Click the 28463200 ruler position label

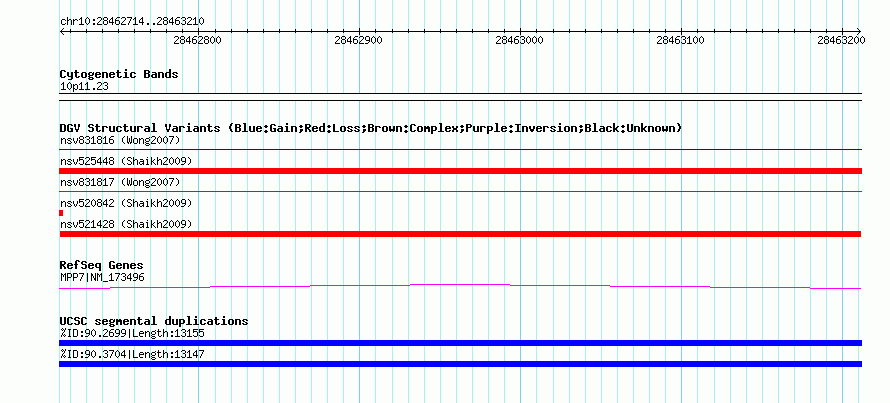[x=841, y=40]
